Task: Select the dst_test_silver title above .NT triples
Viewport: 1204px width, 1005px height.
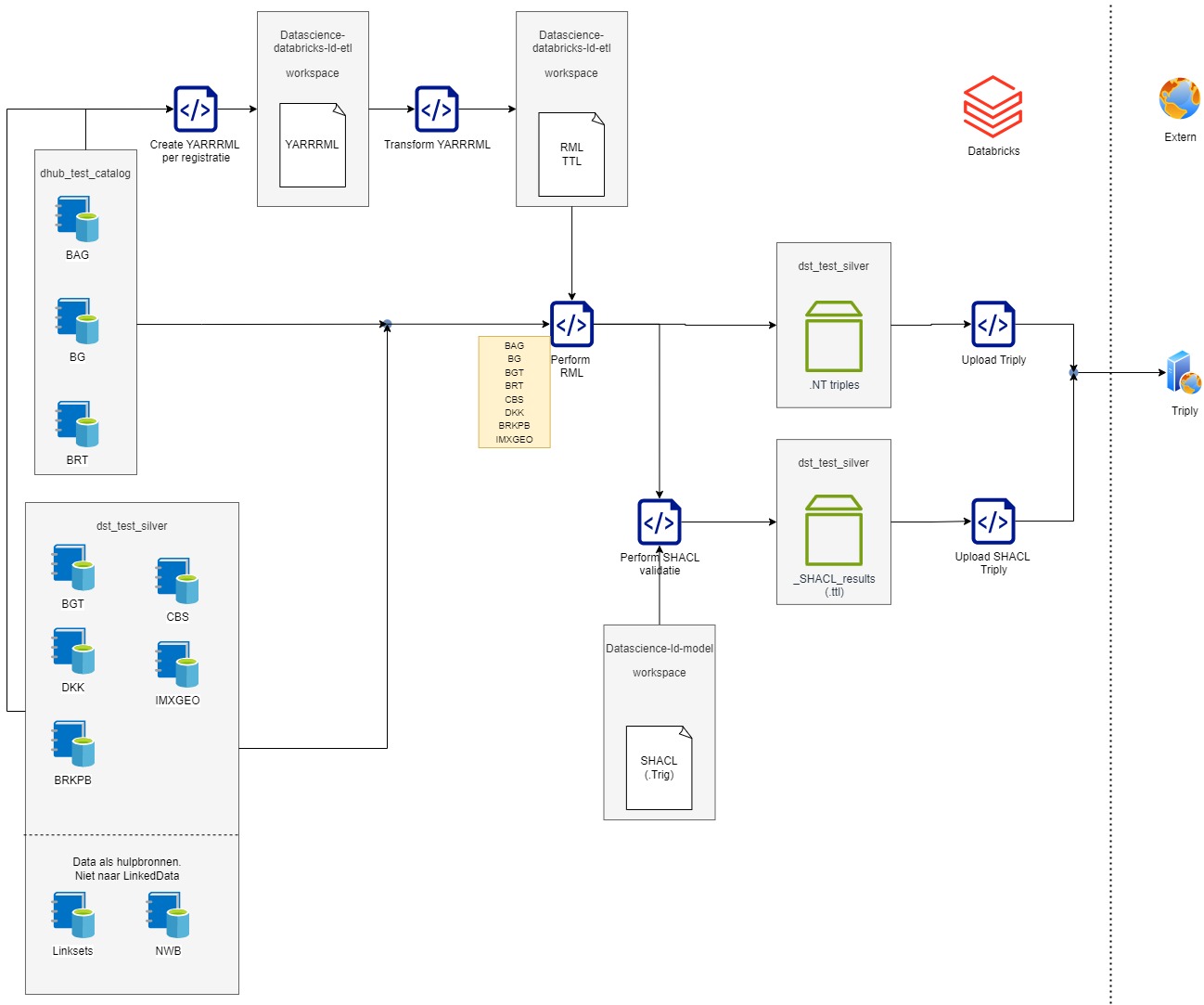Action: (834, 266)
